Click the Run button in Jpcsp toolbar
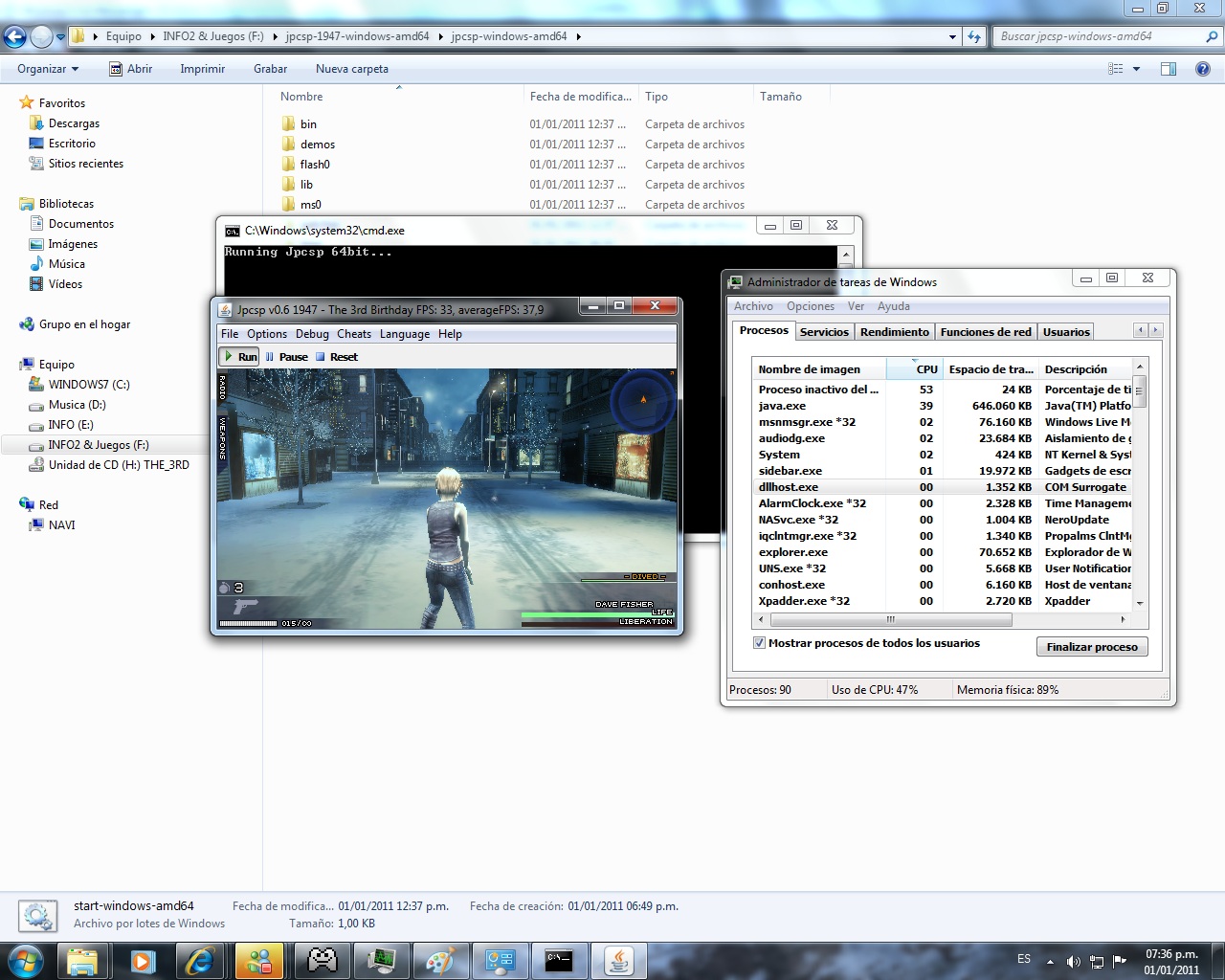 (240, 357)
